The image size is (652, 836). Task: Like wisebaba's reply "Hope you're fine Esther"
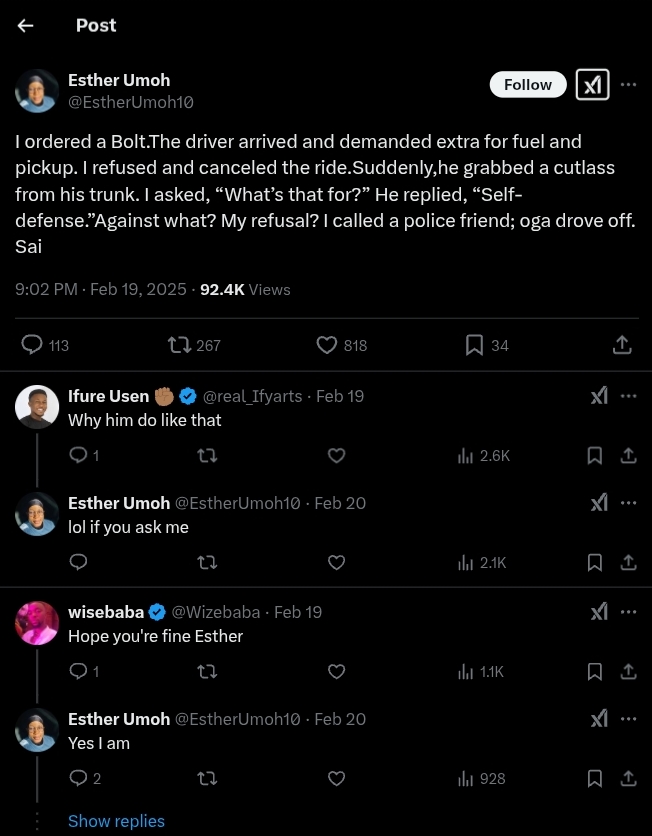(x=337, y=672)
